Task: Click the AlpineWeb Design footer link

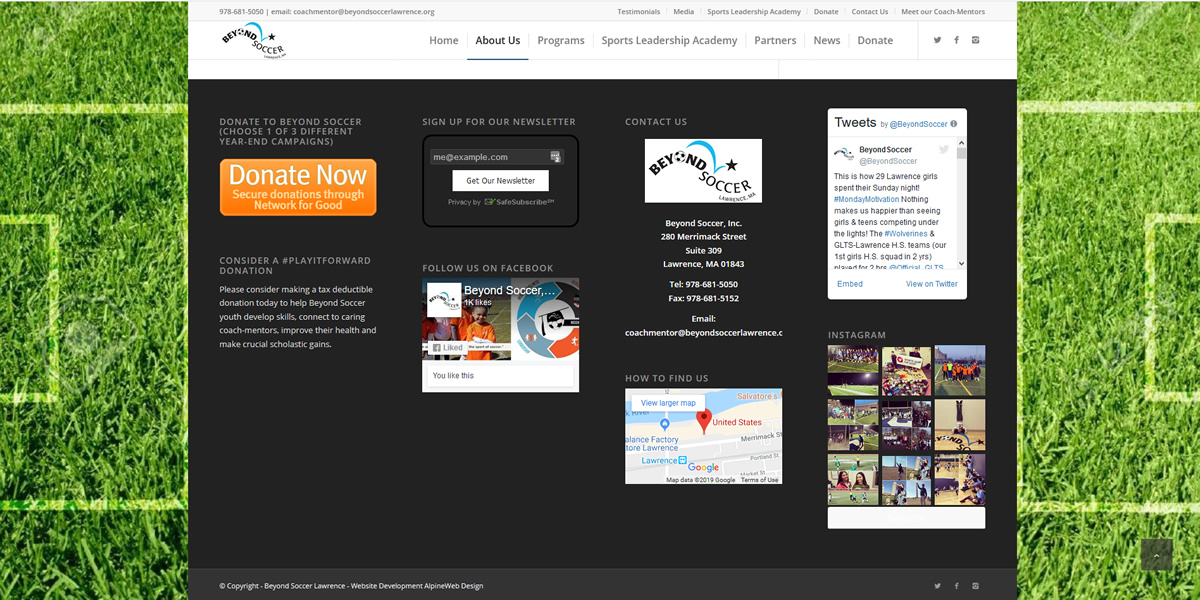Action: (x=454, y=586)
